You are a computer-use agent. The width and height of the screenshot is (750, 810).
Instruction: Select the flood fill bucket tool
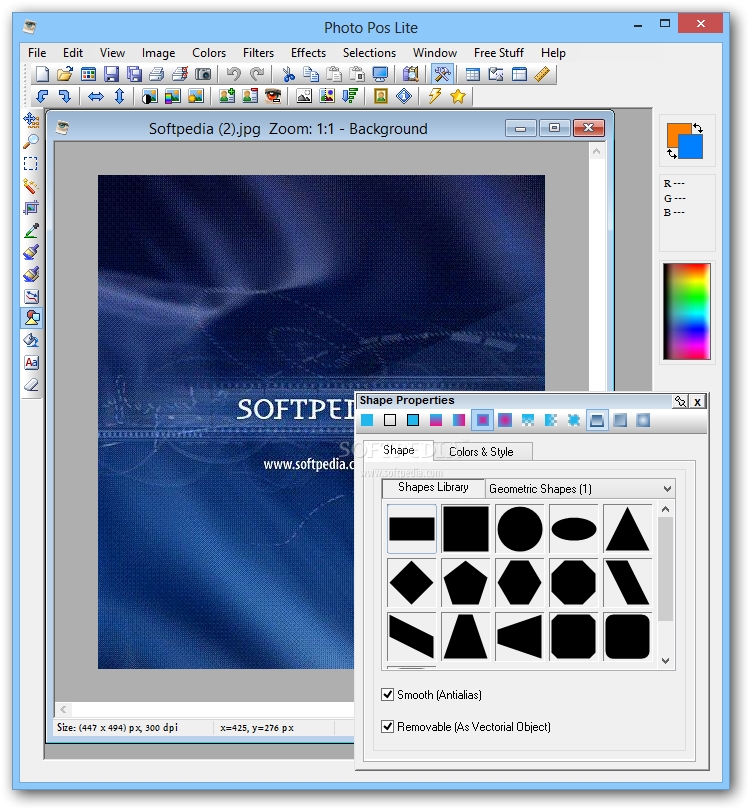click(x=31, y=340)
